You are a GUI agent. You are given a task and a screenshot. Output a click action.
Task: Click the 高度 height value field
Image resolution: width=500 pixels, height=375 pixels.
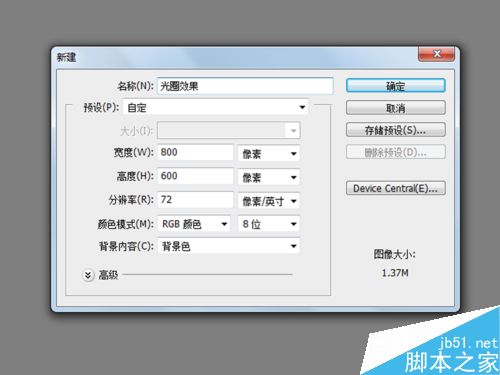click(195, 176)
